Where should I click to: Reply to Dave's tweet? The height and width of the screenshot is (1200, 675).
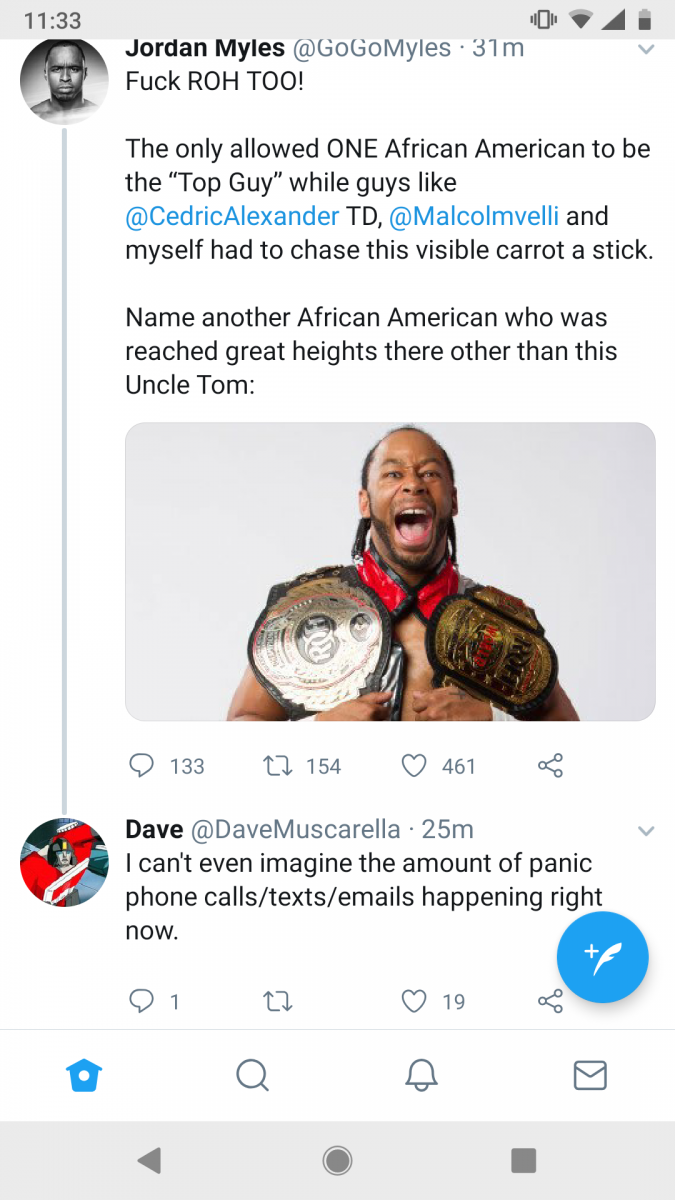142,1001
